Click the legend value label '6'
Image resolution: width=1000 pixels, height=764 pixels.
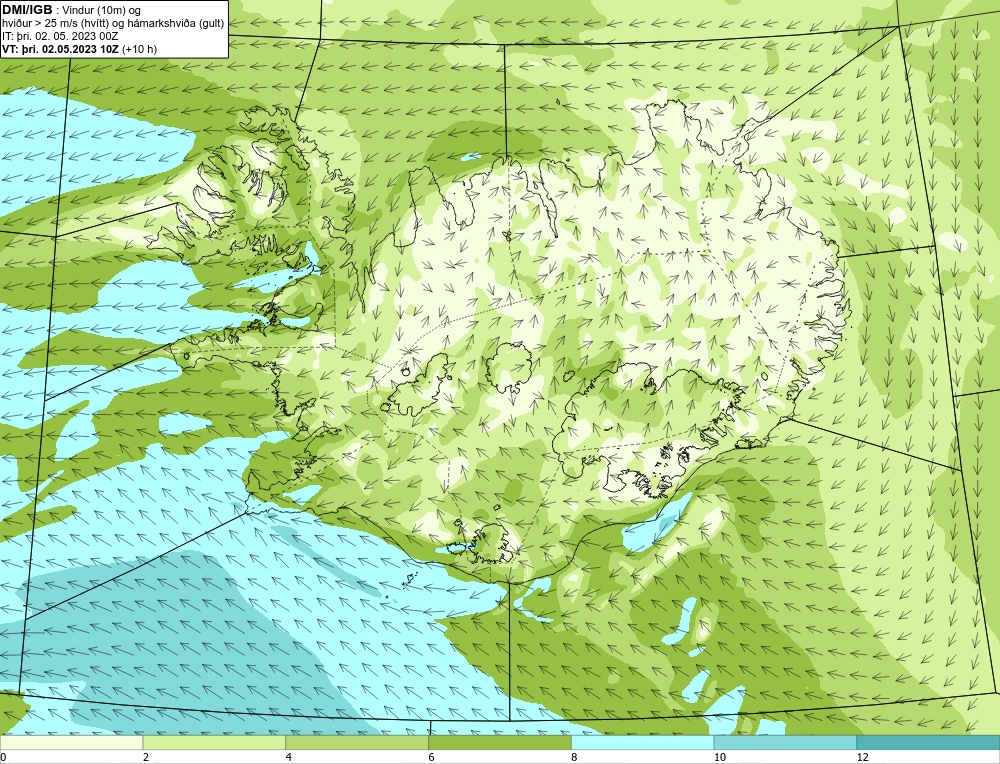432,757
